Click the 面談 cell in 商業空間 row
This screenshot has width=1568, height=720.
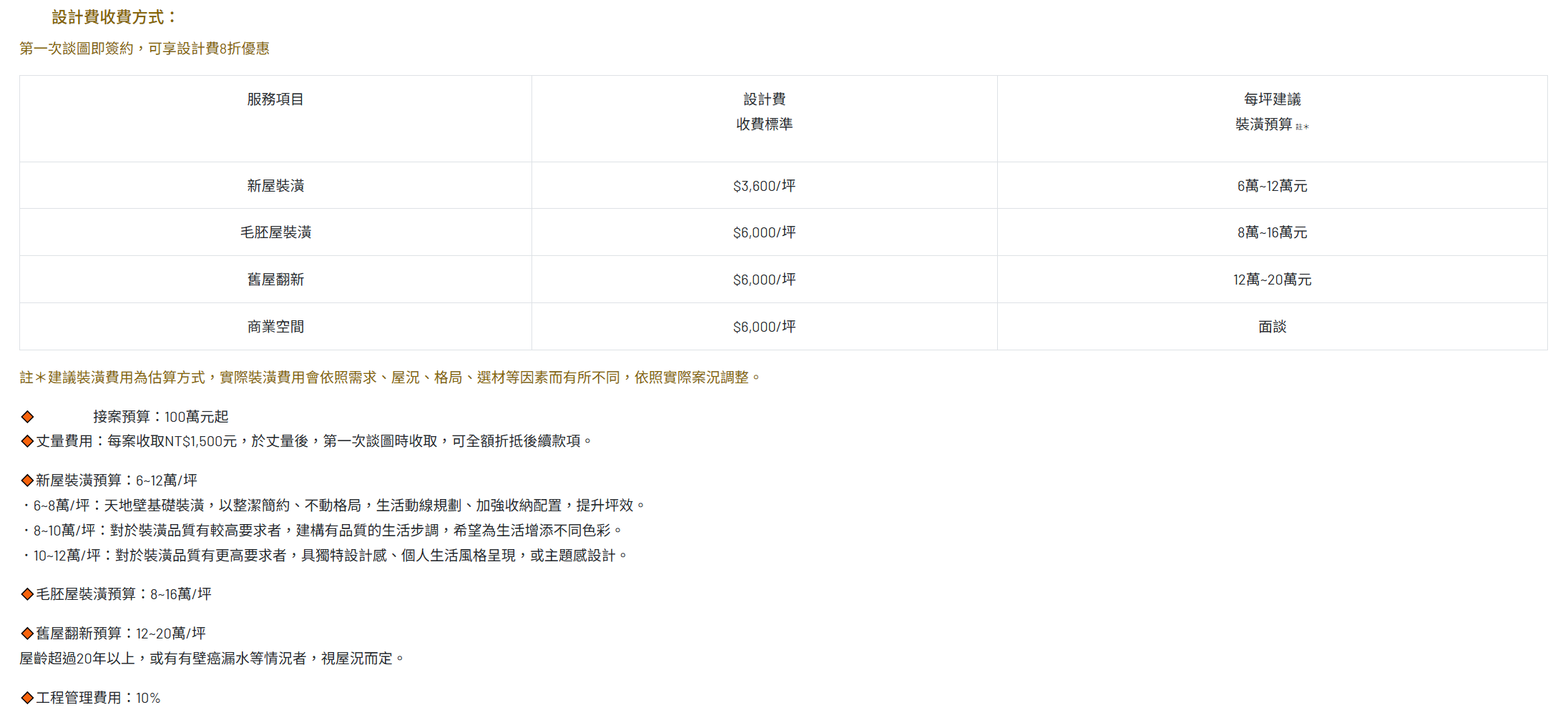click(x=1272, y=327)
